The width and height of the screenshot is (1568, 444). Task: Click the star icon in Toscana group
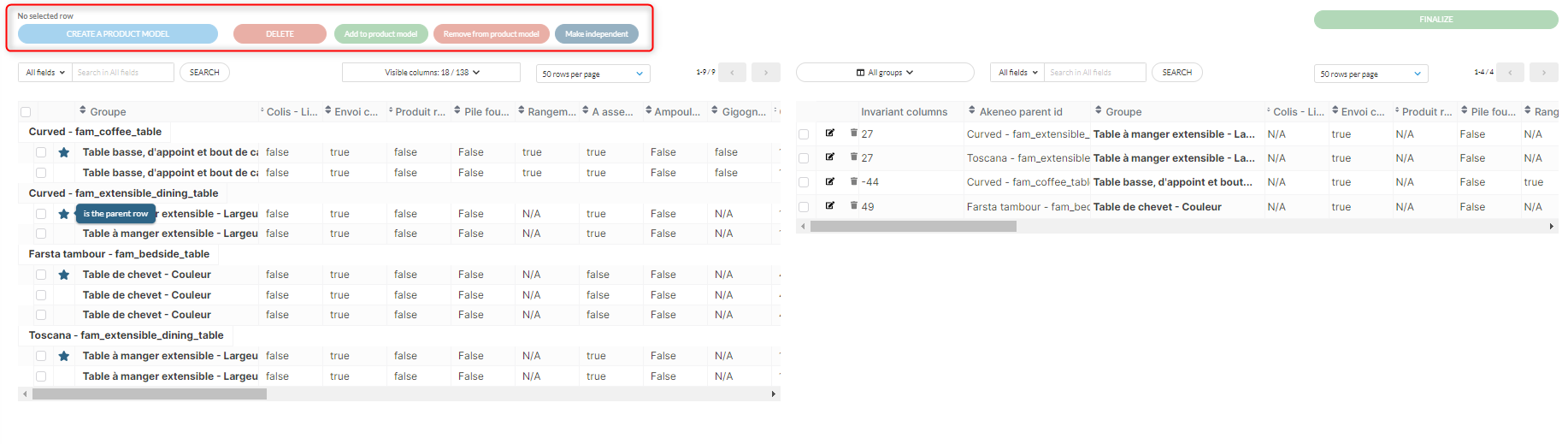point(63,356)
